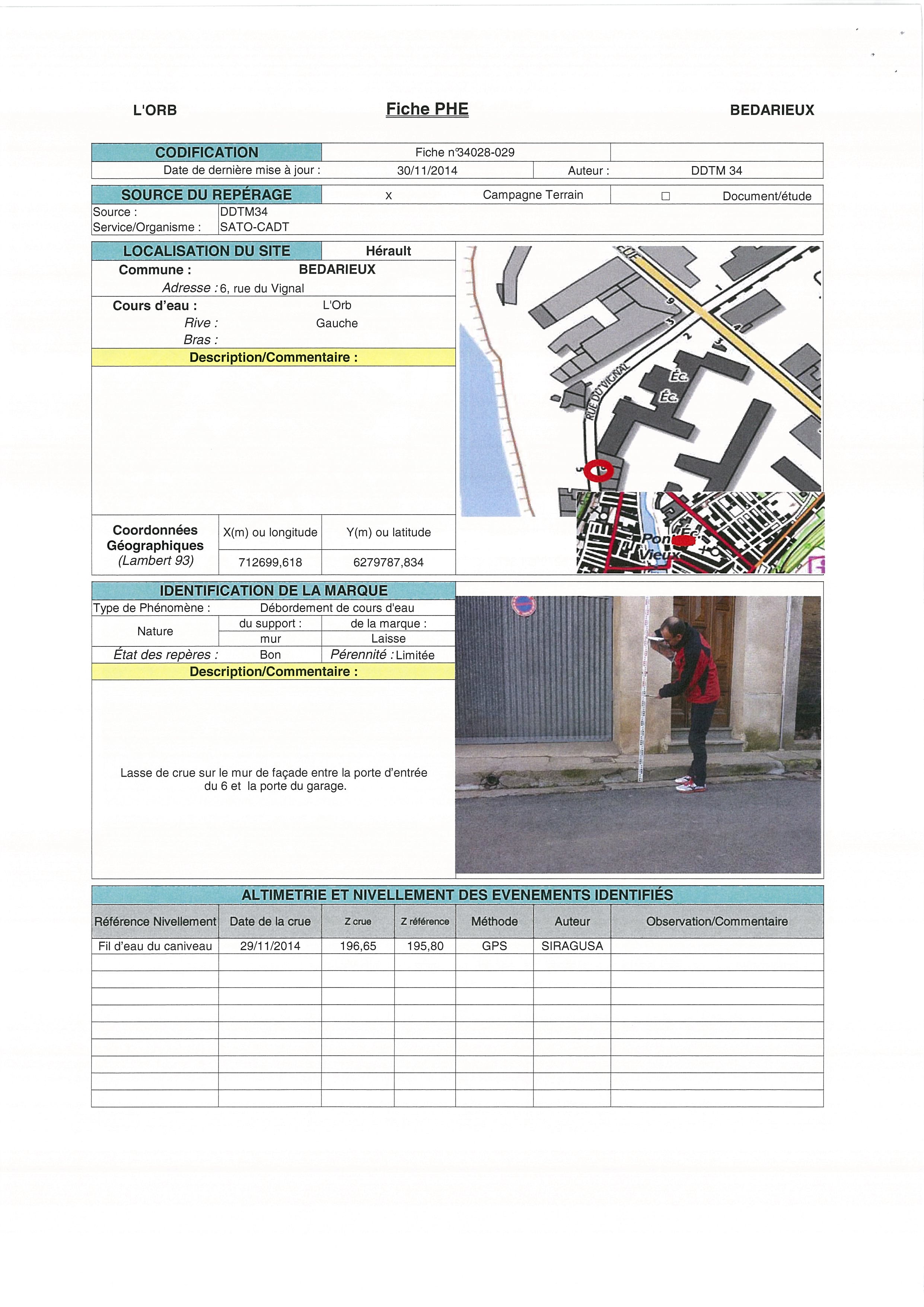
Task: Select the longitude value '712699,618'
Action: click(270, 562)
